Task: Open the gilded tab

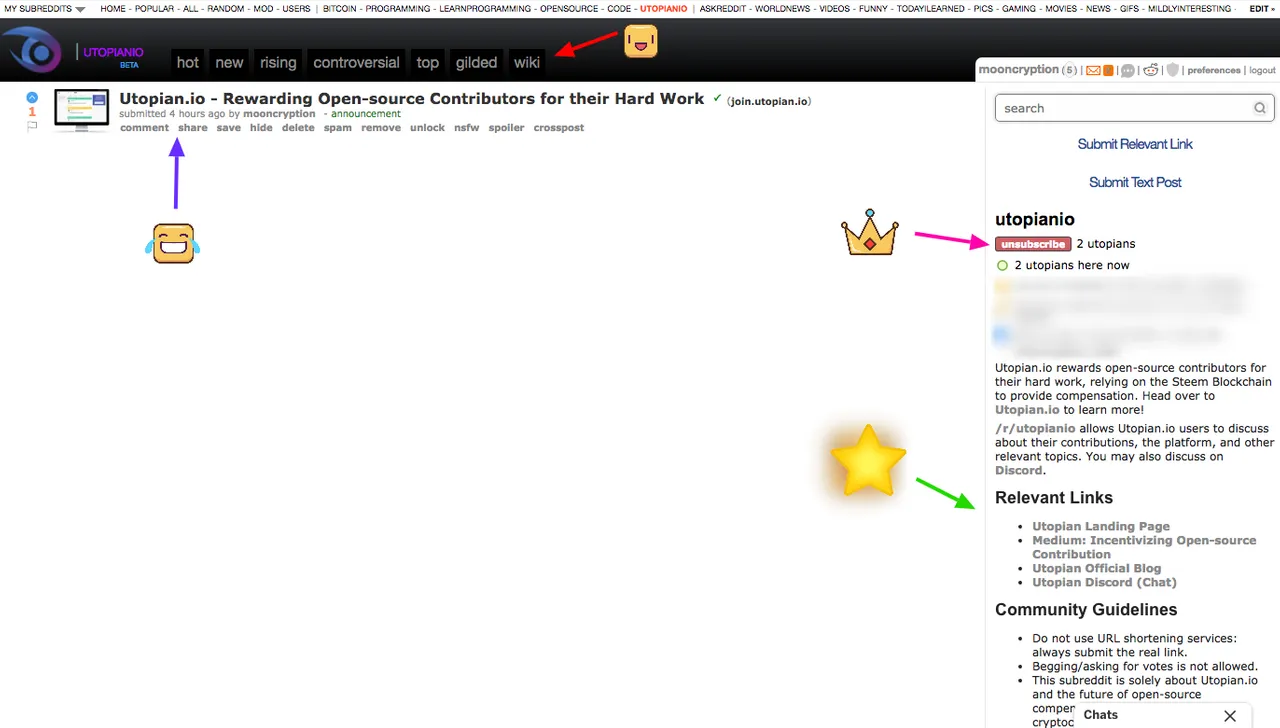Action: coord(476,62)
